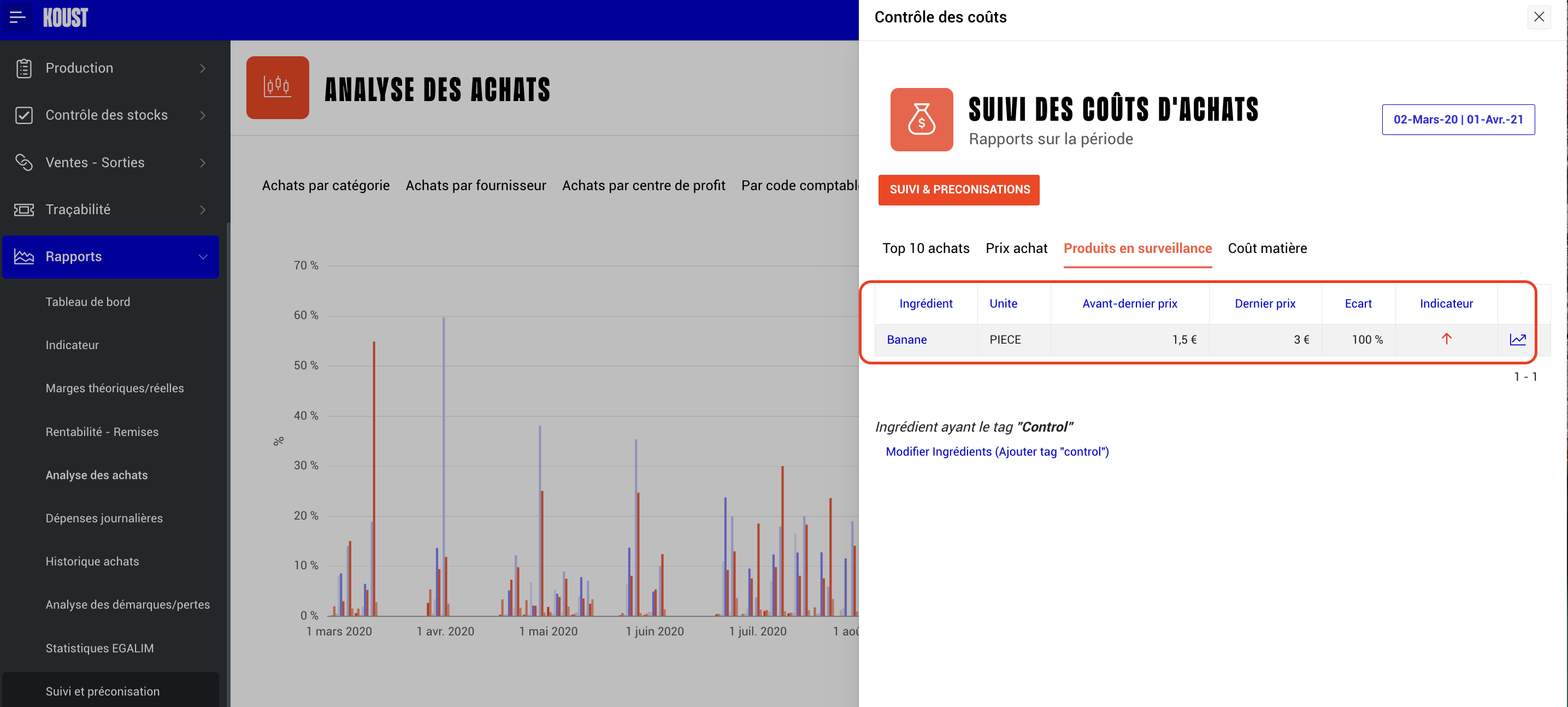Click the 3 € dernier prix cell
The width and height of the screenshot is (1568, 707).
click(x=1265, y=340)
